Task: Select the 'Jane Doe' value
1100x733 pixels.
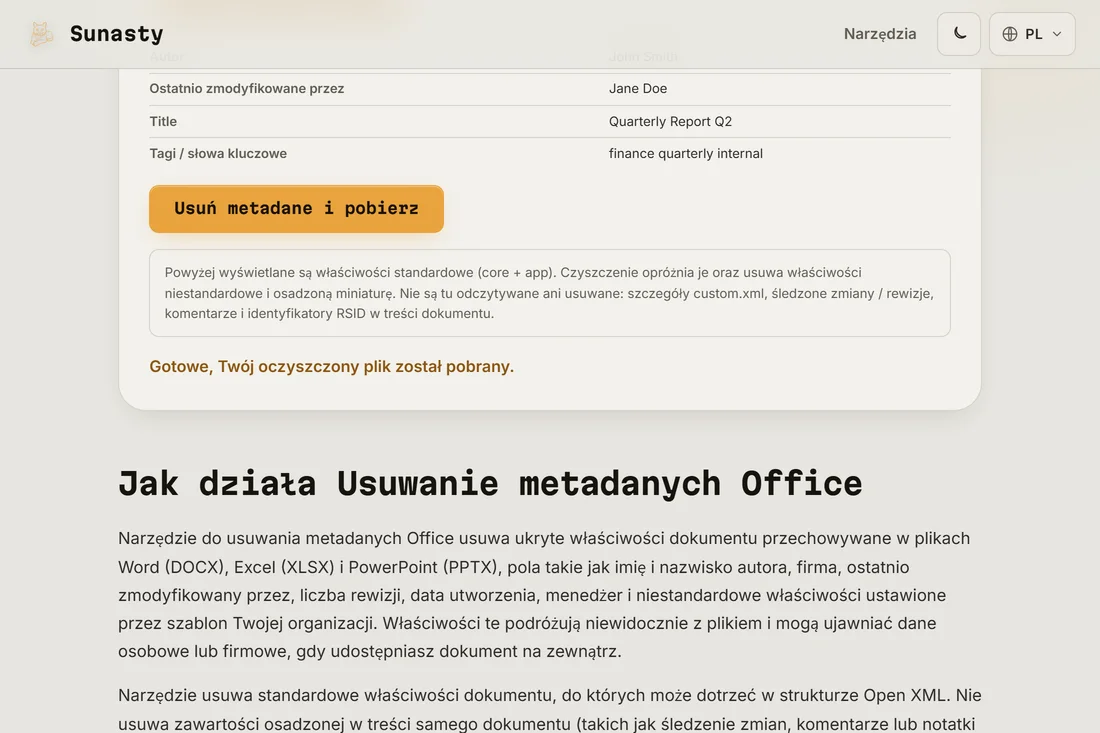Action: tap(638, 88)
